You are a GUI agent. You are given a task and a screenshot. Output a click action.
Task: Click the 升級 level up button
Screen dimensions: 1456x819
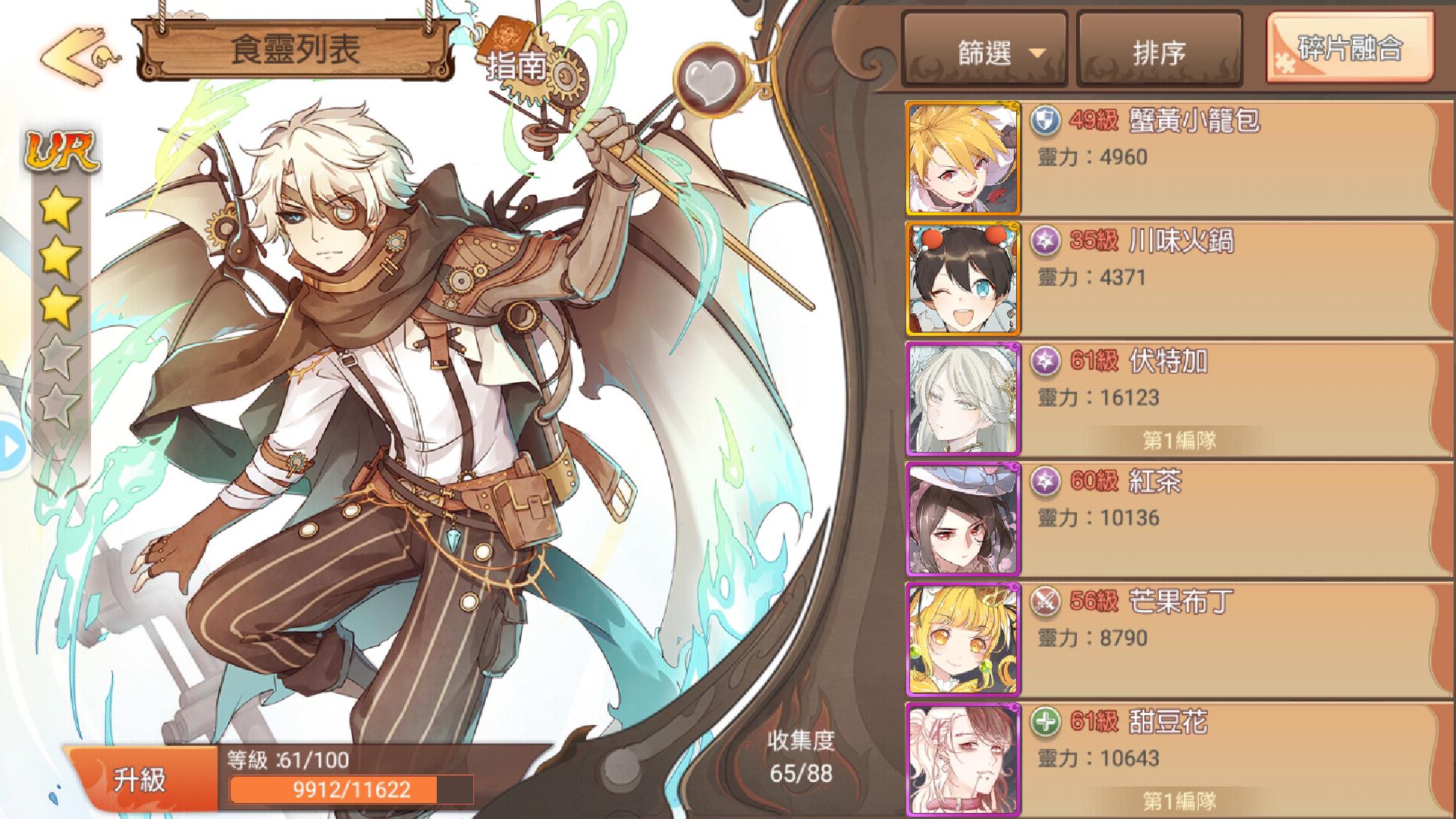(141, 779)
